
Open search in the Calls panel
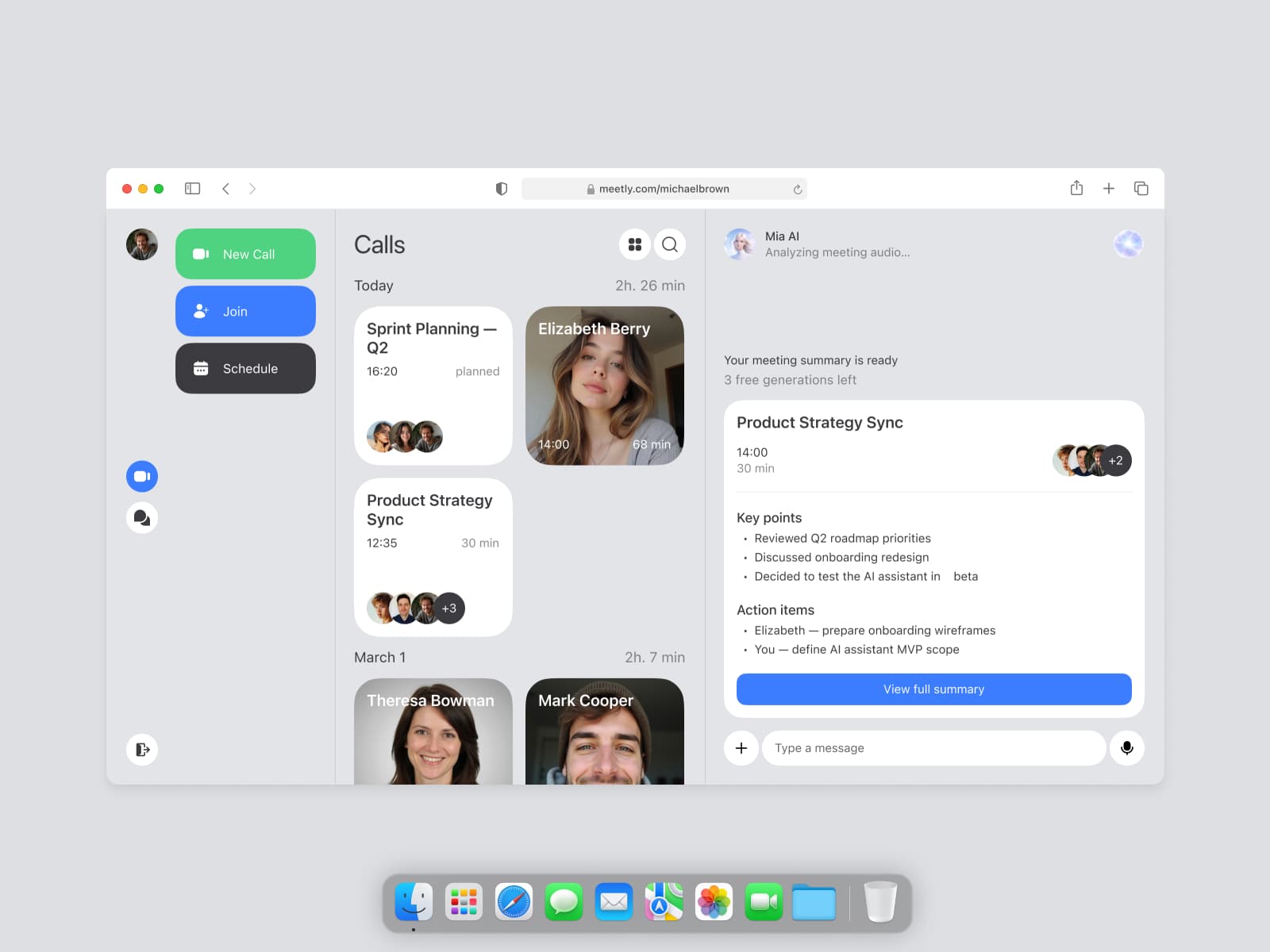pos(670,244)
